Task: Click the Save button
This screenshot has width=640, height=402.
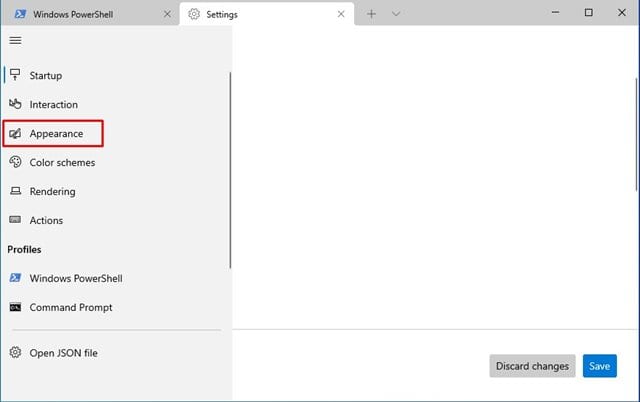Action: coord(600,366)
